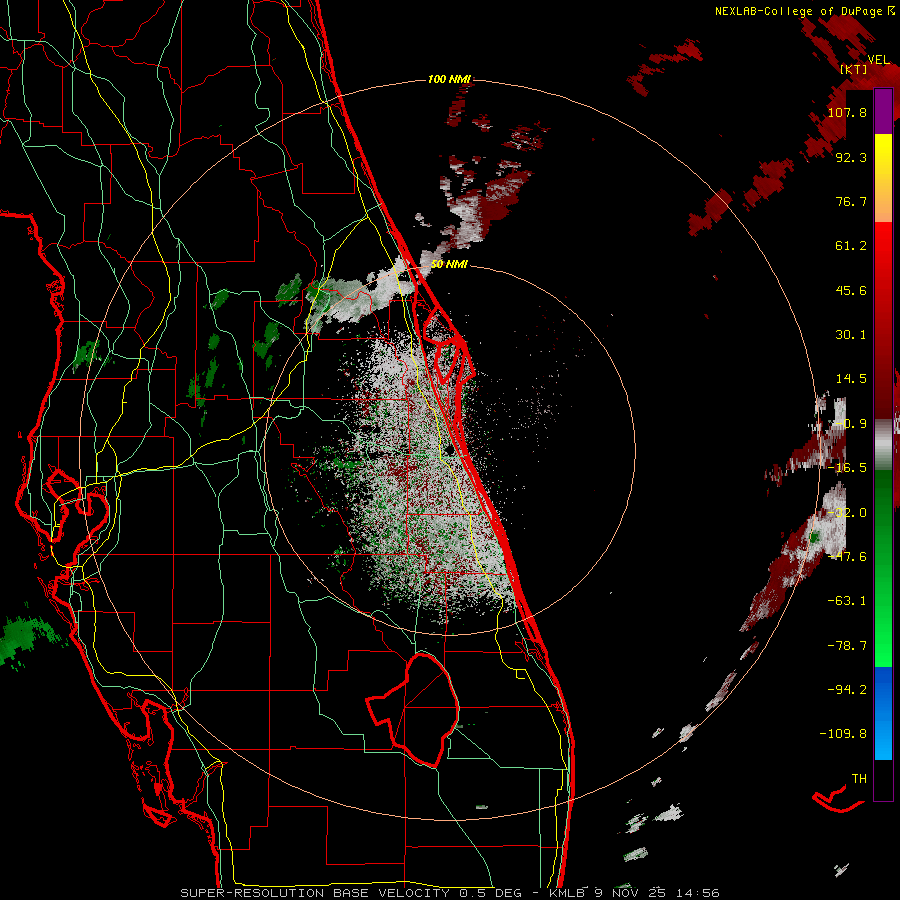This screenshot has width=900, height=900.
Task: Click the TH label on the scale
Action: click(x=859, y=779)
